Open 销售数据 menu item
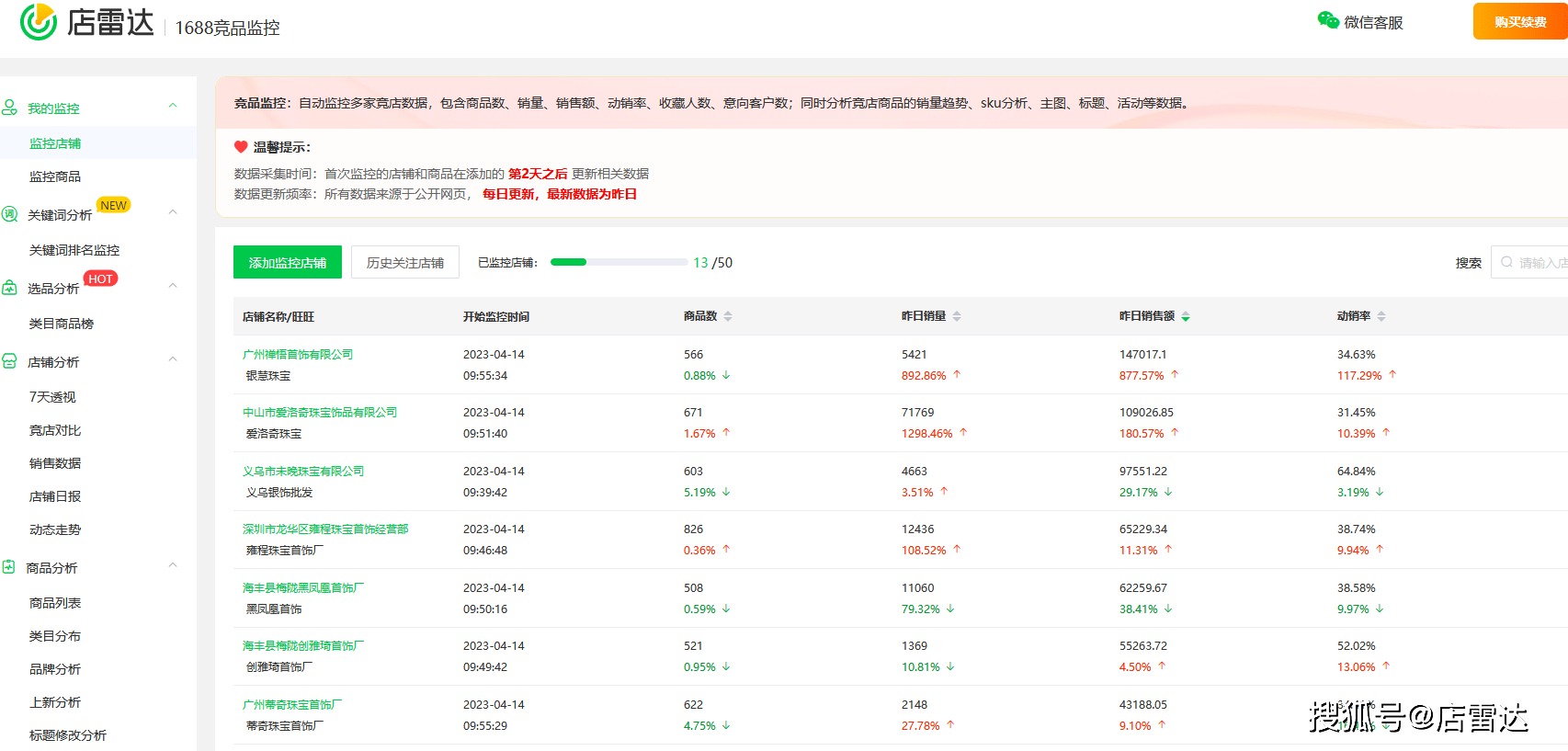 pos(55,463)
